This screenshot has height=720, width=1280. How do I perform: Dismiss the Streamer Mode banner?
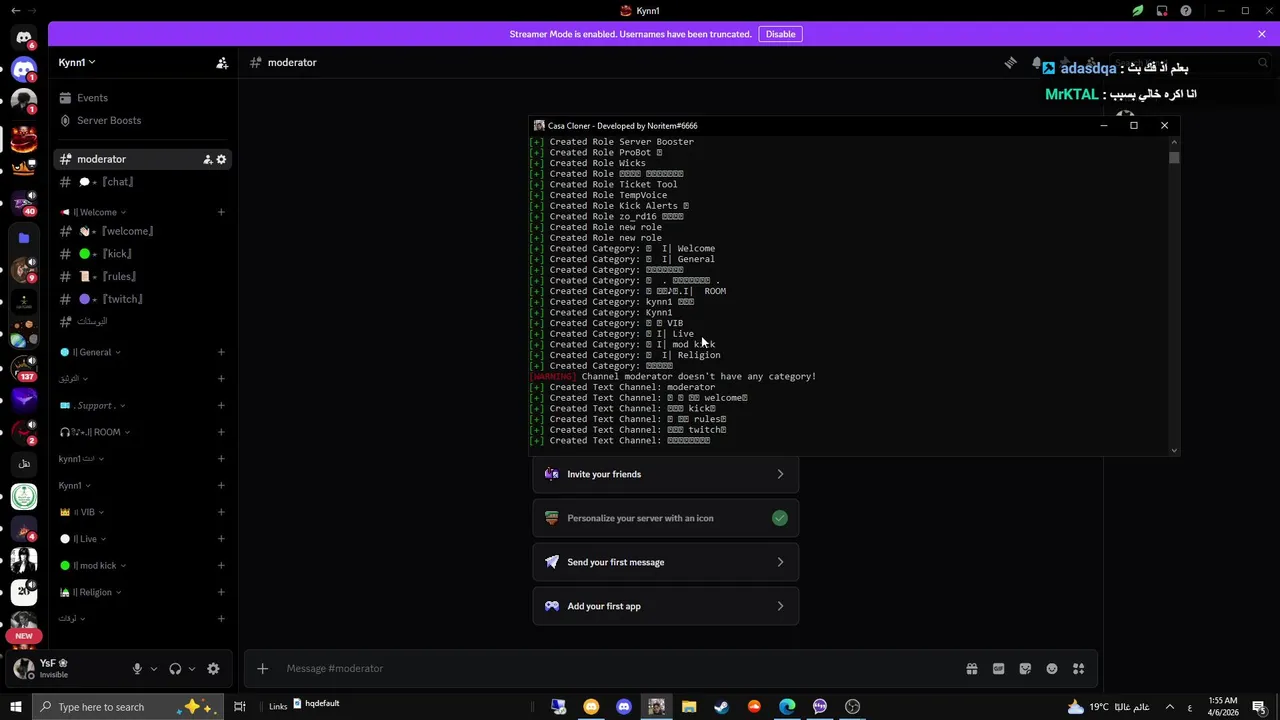click(1262, 34)
